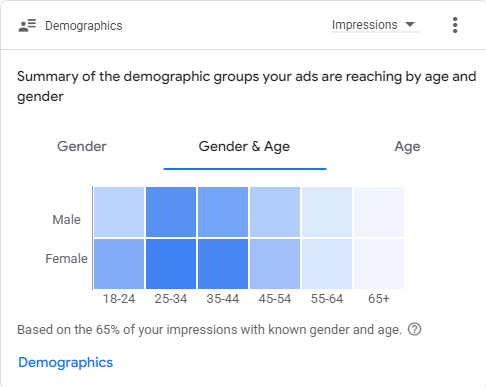486x387 pixels.
Task: Click the 25-34 age axis label
Action: [171, 299]
